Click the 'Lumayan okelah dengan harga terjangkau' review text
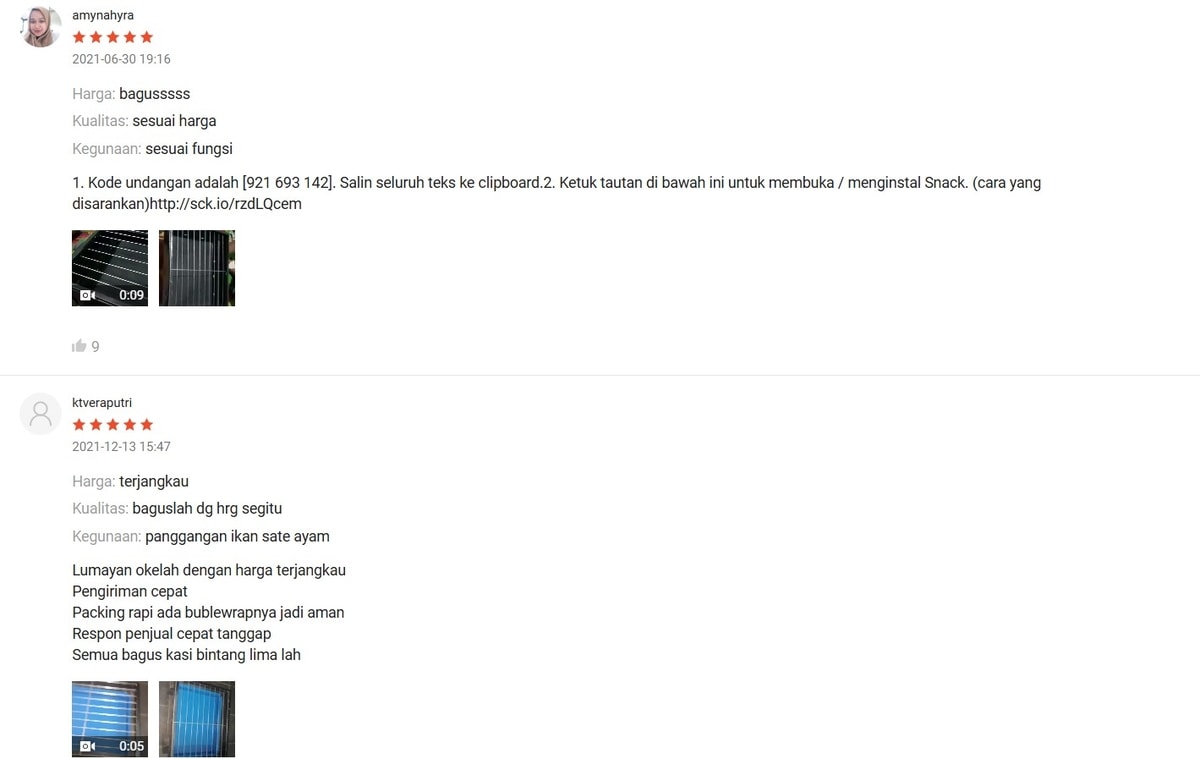1200x759 pixels. coord(209,570)
